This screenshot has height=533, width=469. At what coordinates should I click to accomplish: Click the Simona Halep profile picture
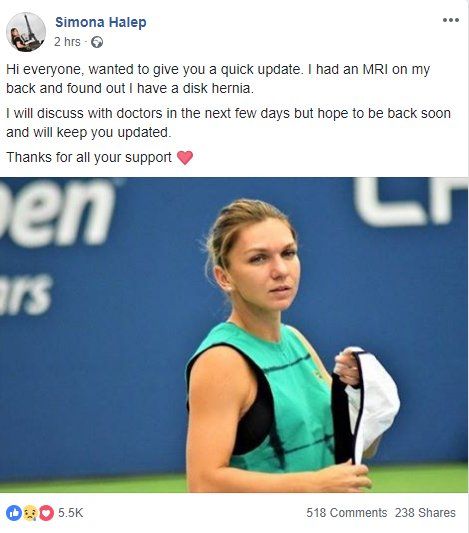click(x=26, y=32)
